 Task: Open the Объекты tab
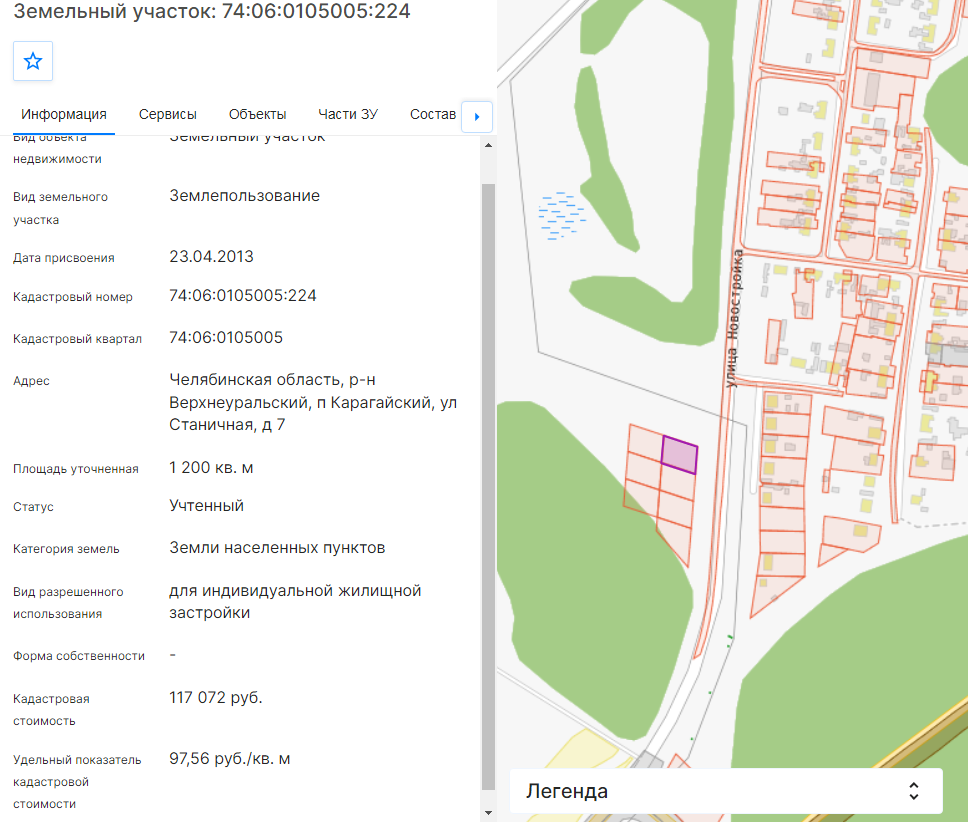click(x=257, y=115)
